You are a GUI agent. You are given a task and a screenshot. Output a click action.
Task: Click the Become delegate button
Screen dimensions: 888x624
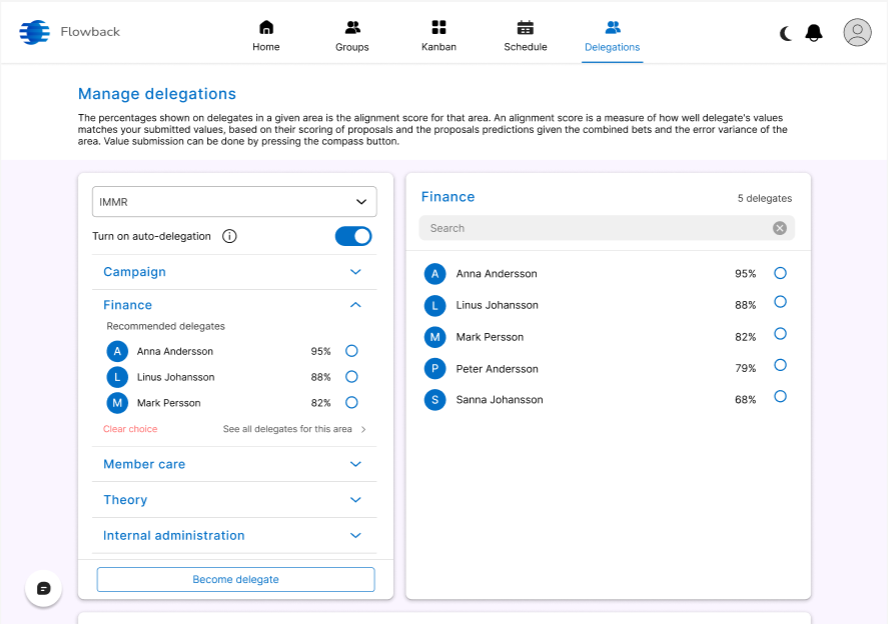click(235, 579)
